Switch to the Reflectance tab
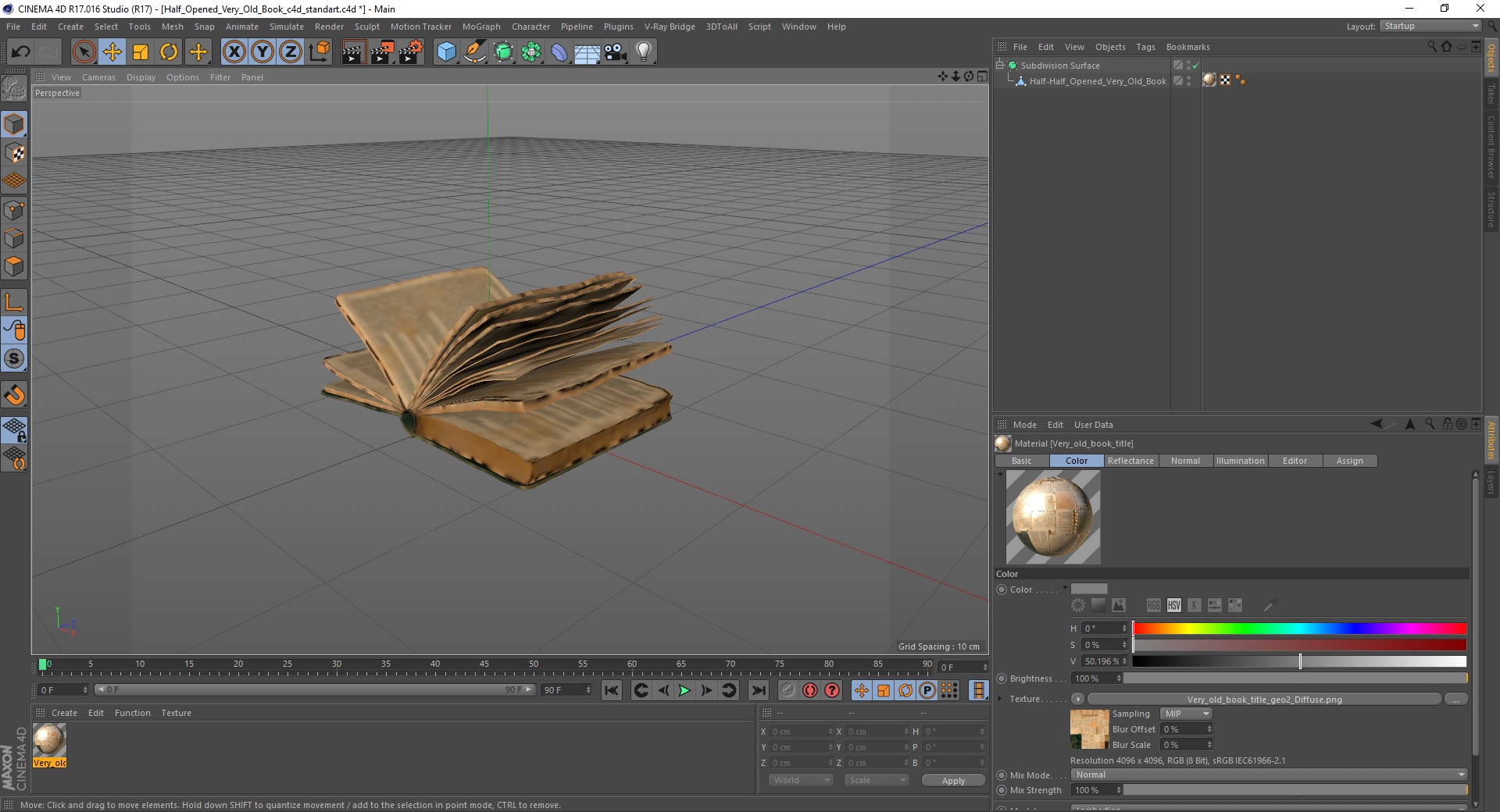Screen dimensions: 1500x812 coord(1130,461)
